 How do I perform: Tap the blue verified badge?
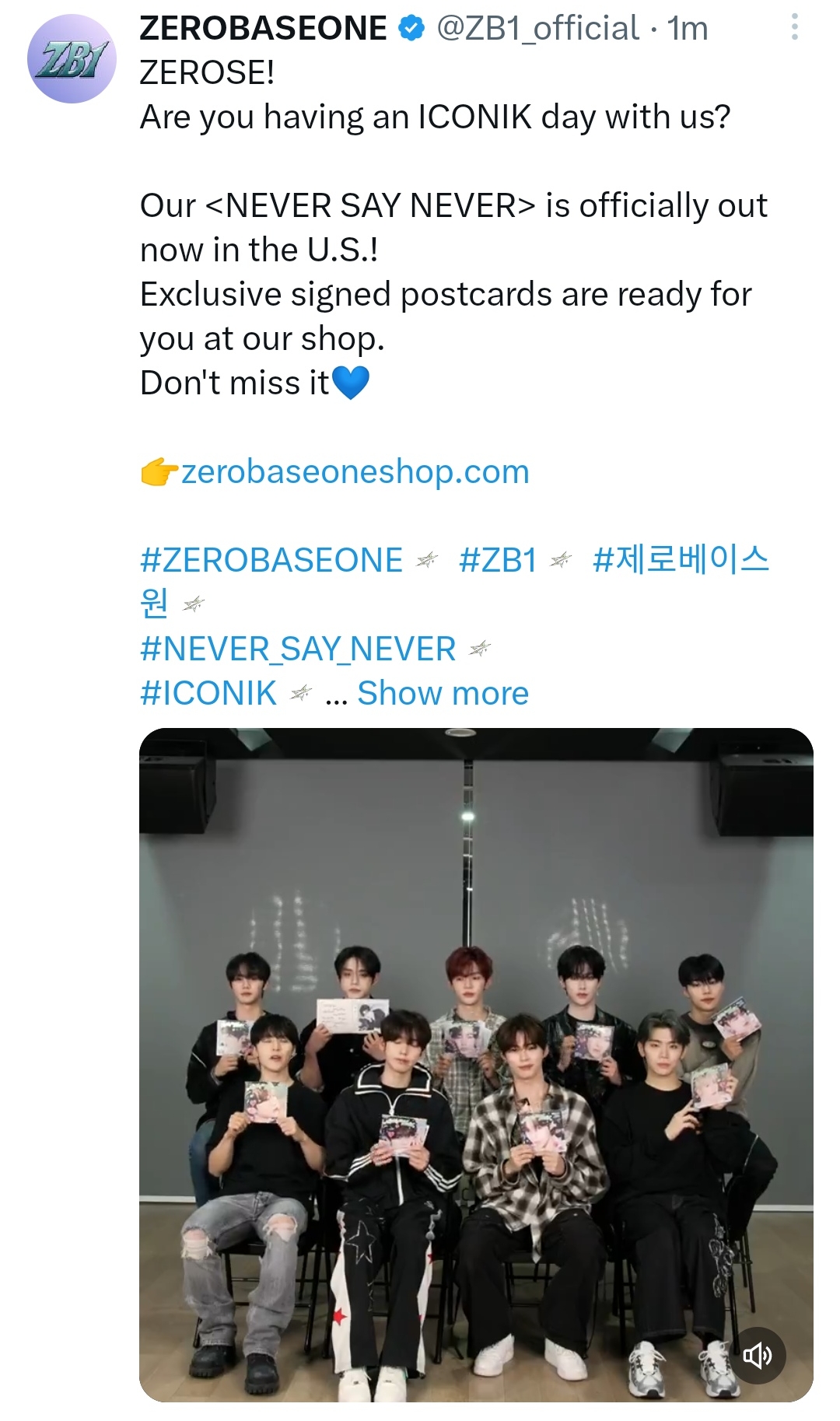(x=411, y=29)
